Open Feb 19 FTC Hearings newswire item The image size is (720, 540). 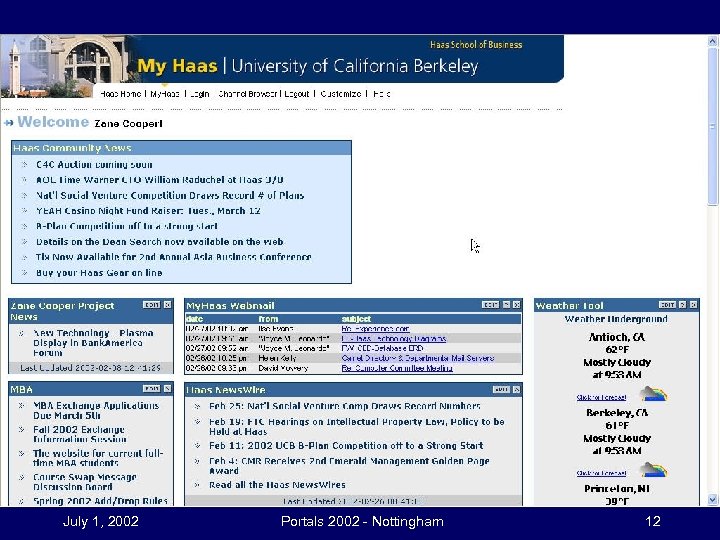357,427
